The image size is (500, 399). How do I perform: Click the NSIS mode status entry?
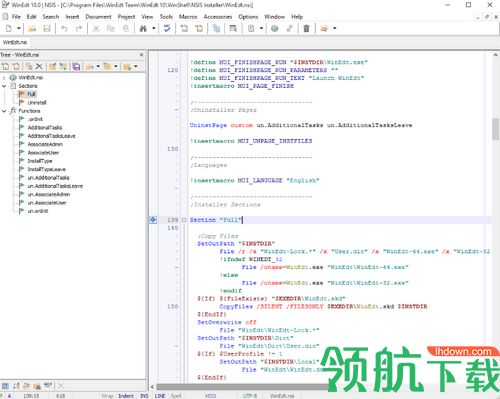point(210,396)
